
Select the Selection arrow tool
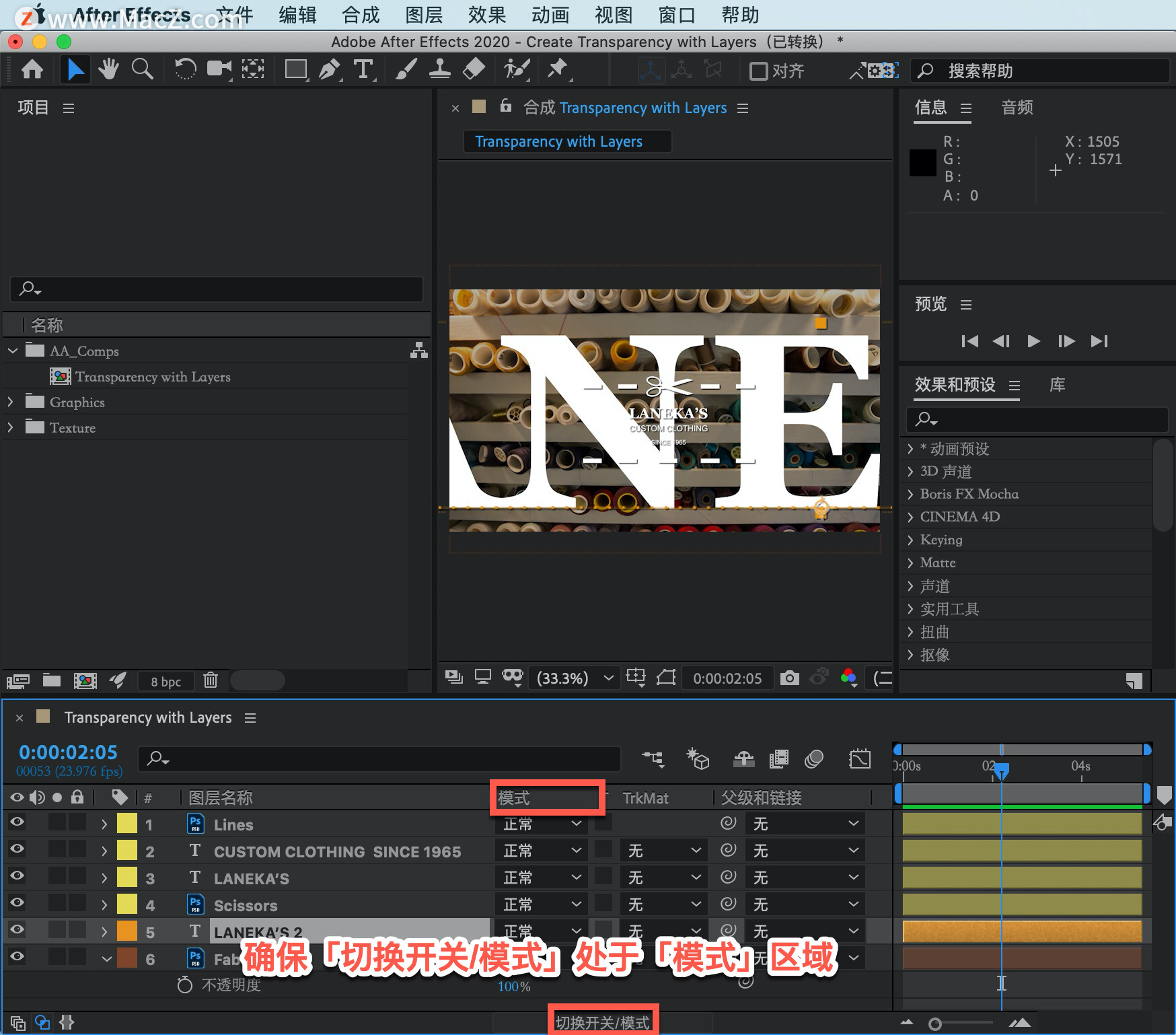[75, 69]
